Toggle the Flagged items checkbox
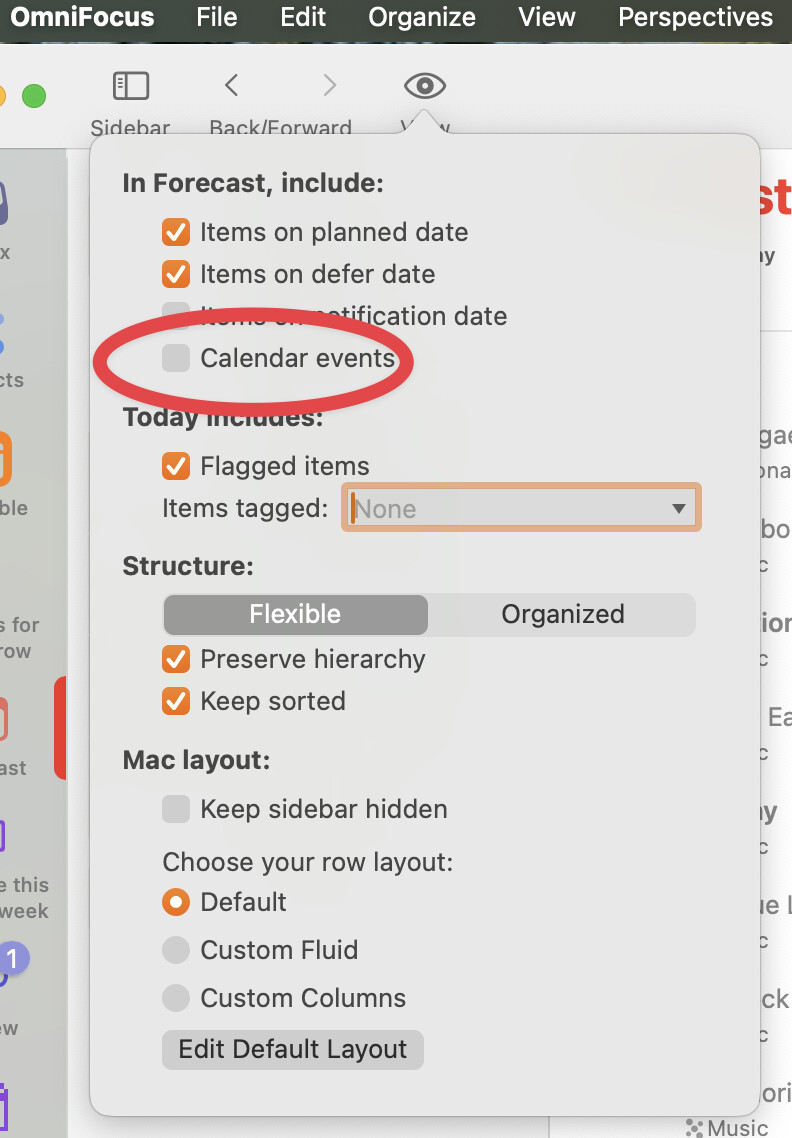Viewport: 792px width, 1138px height. (176, 466)
